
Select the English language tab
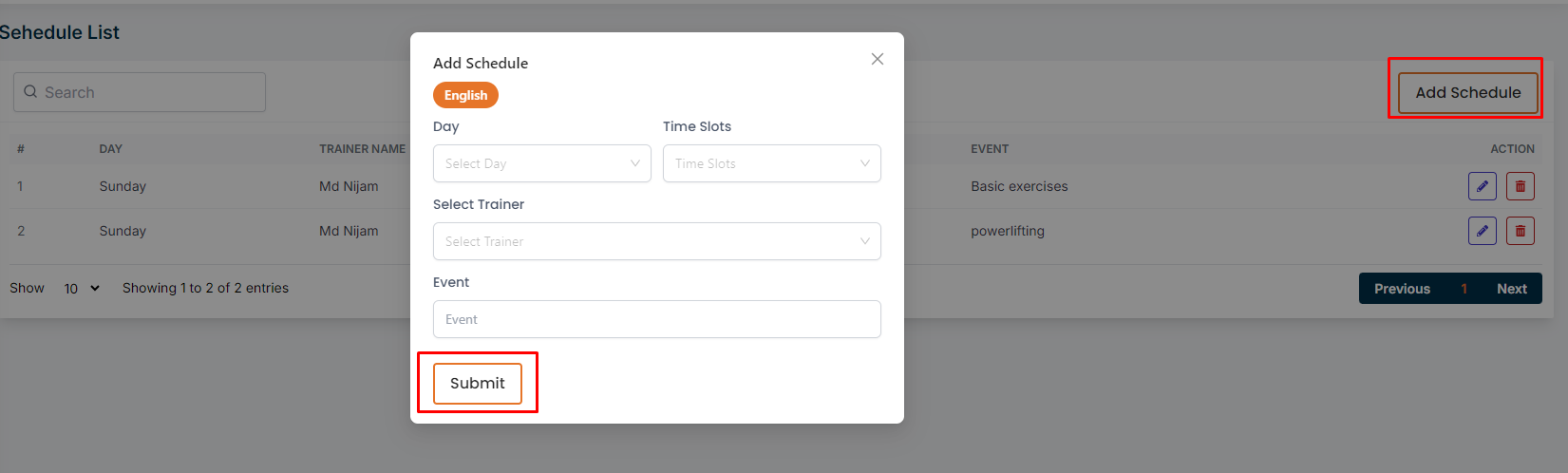(465, 95)
